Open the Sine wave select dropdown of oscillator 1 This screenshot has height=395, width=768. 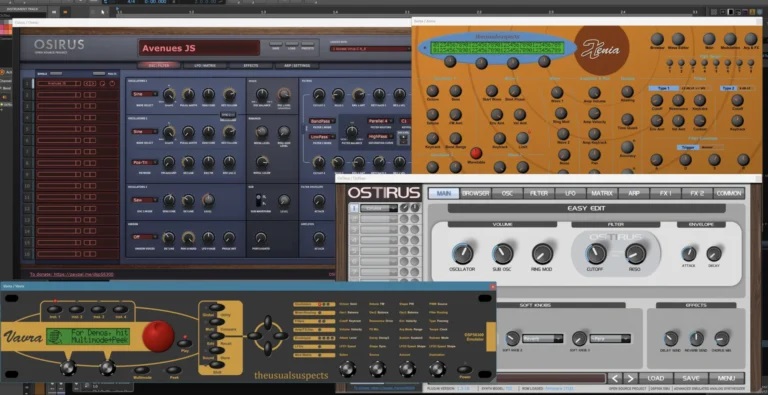click(x=144, y=94)
